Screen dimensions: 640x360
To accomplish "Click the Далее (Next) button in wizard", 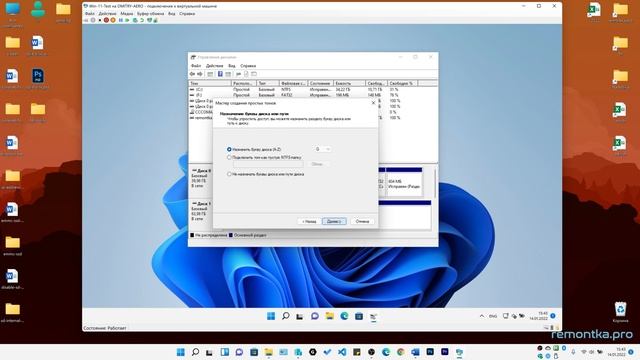I will pos(334,221).
